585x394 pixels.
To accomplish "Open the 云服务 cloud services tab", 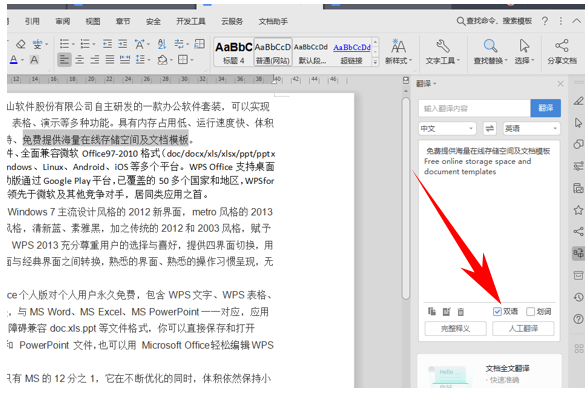I will pyautogui.click(x=232, y=22).
